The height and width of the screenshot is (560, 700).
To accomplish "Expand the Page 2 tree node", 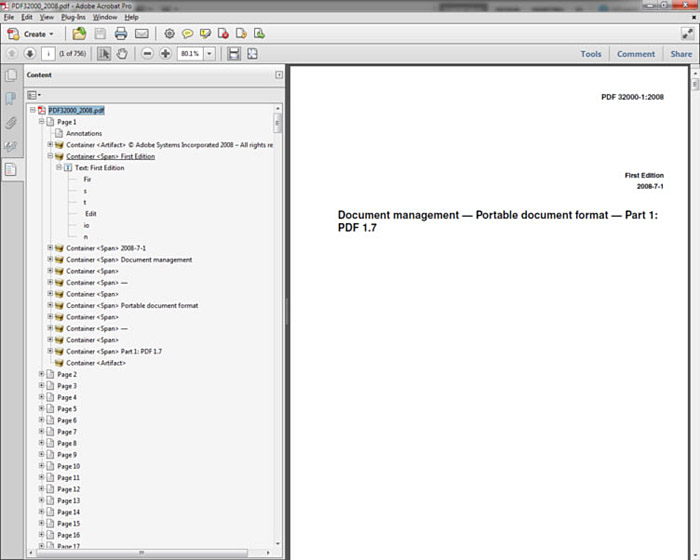I will [x=41, y=374].
